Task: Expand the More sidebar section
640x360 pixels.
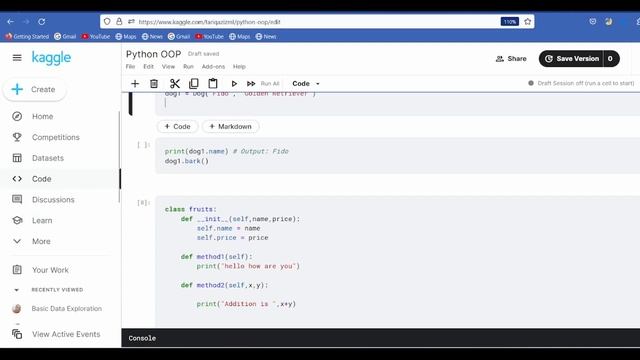Action: tap(41, 241)
